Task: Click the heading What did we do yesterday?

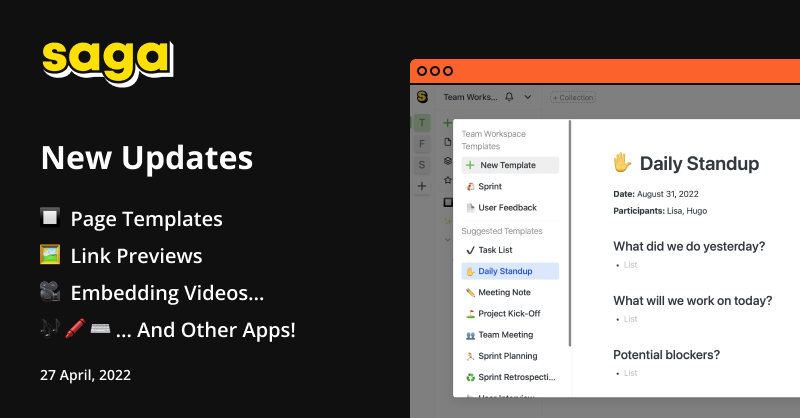Action: [x=689, y=246]
